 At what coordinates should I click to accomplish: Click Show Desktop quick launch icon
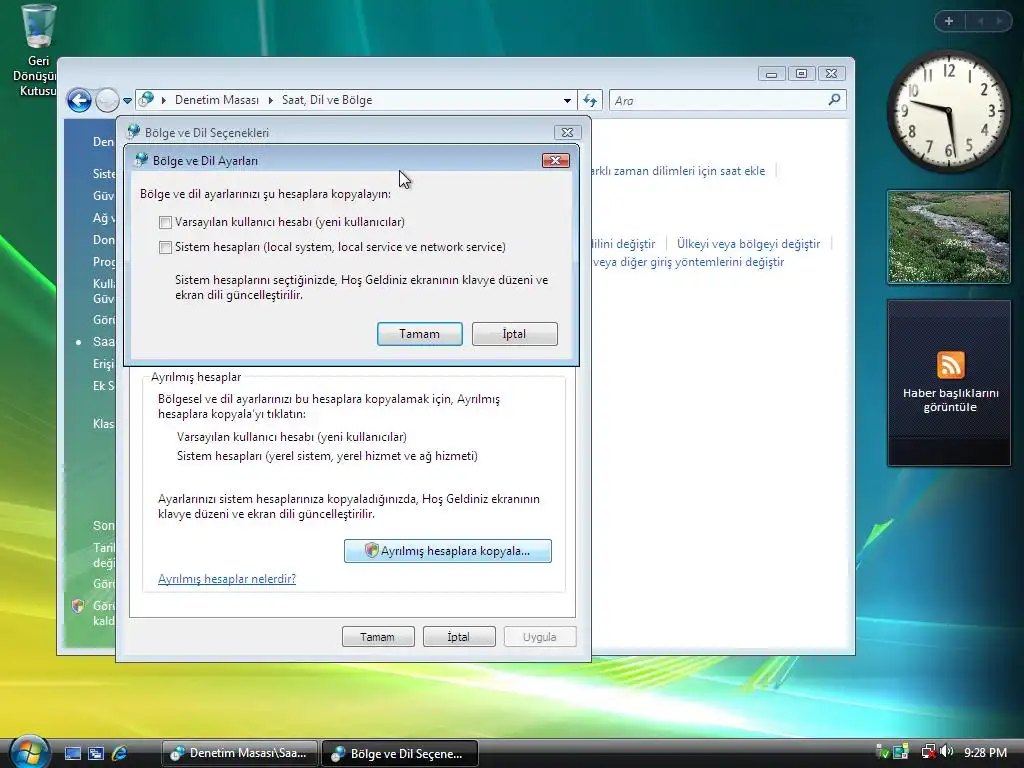point(72,753)
